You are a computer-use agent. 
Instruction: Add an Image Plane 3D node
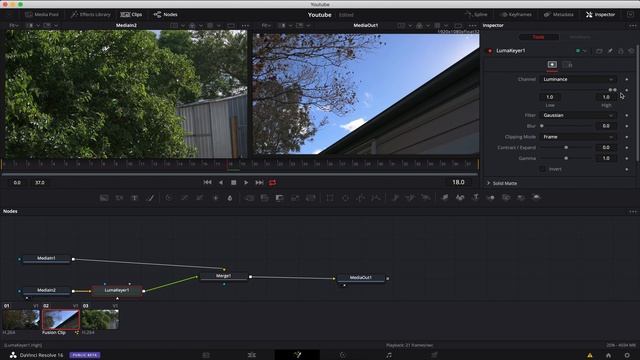pos(444,198)
